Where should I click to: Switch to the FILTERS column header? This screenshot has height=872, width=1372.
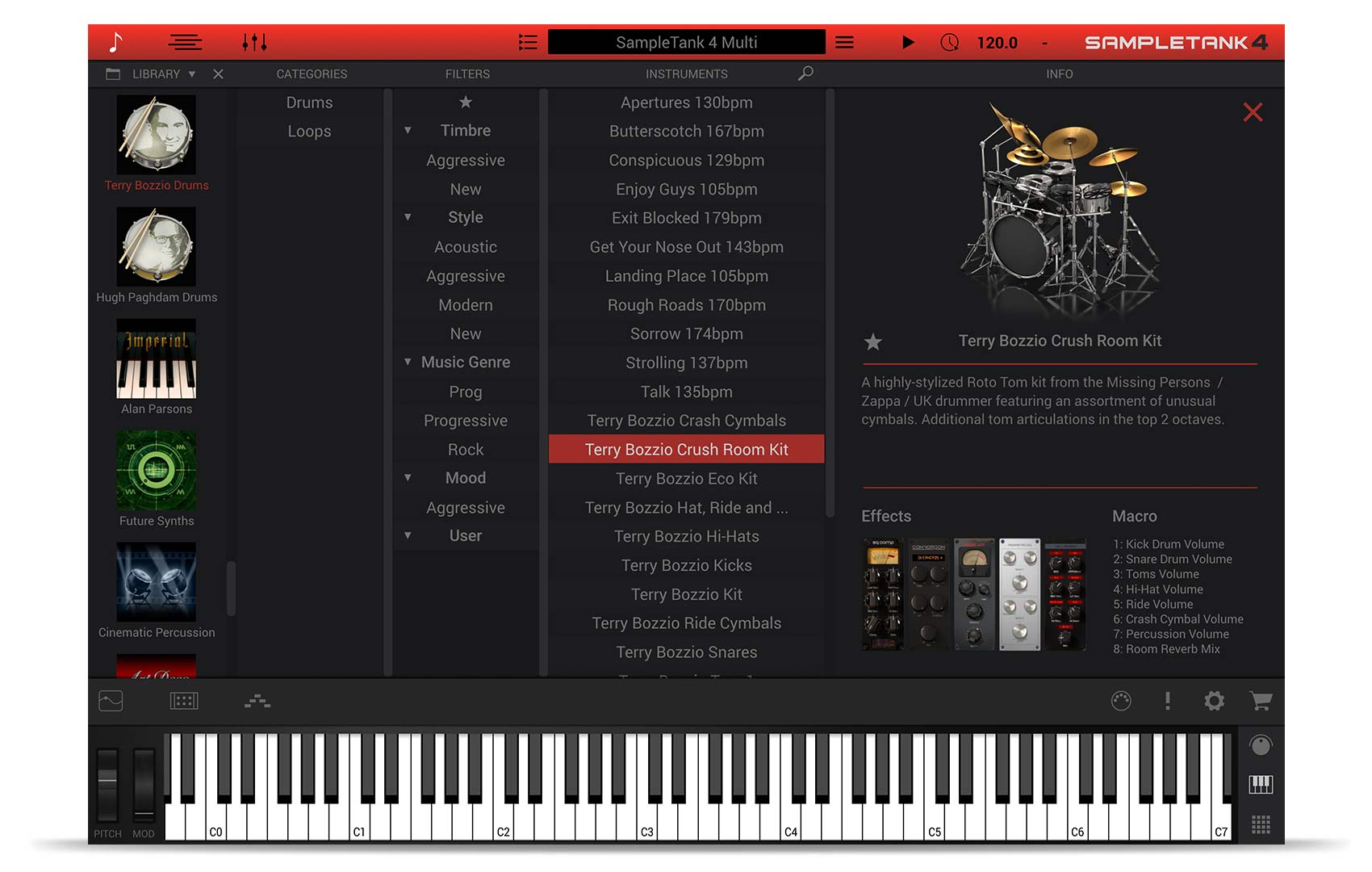[x=466, y=73]
